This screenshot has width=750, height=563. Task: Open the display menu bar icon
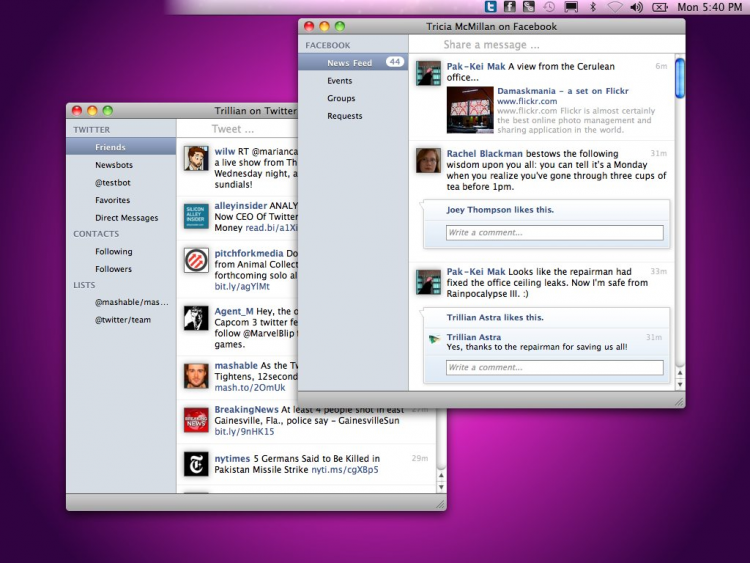tap(571, 7)
